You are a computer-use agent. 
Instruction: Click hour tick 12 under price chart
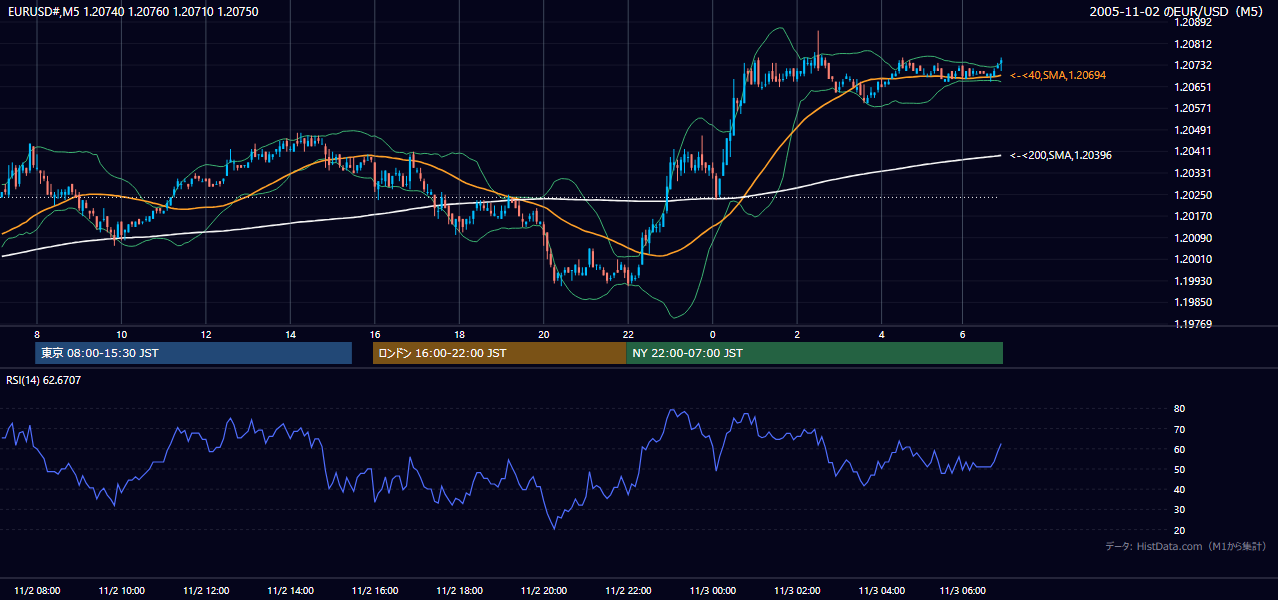coord(206,334)
